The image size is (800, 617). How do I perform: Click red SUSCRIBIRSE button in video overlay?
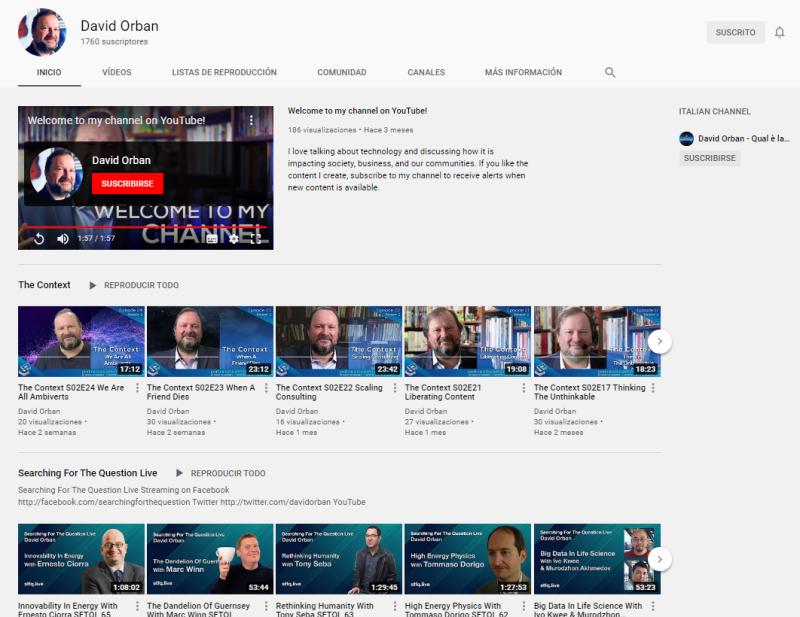pos(128,184)
